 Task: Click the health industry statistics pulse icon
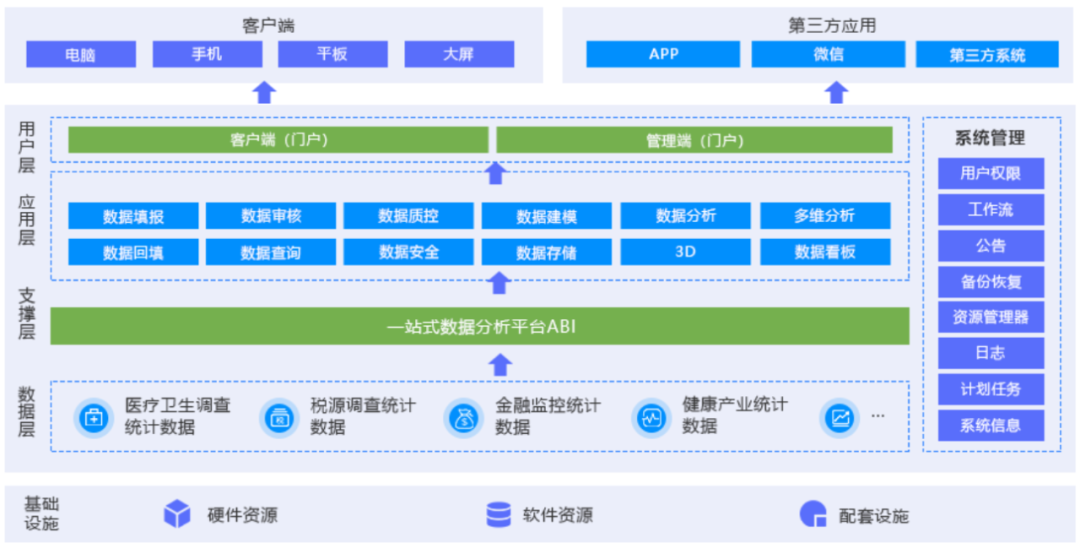coord(652,417)
